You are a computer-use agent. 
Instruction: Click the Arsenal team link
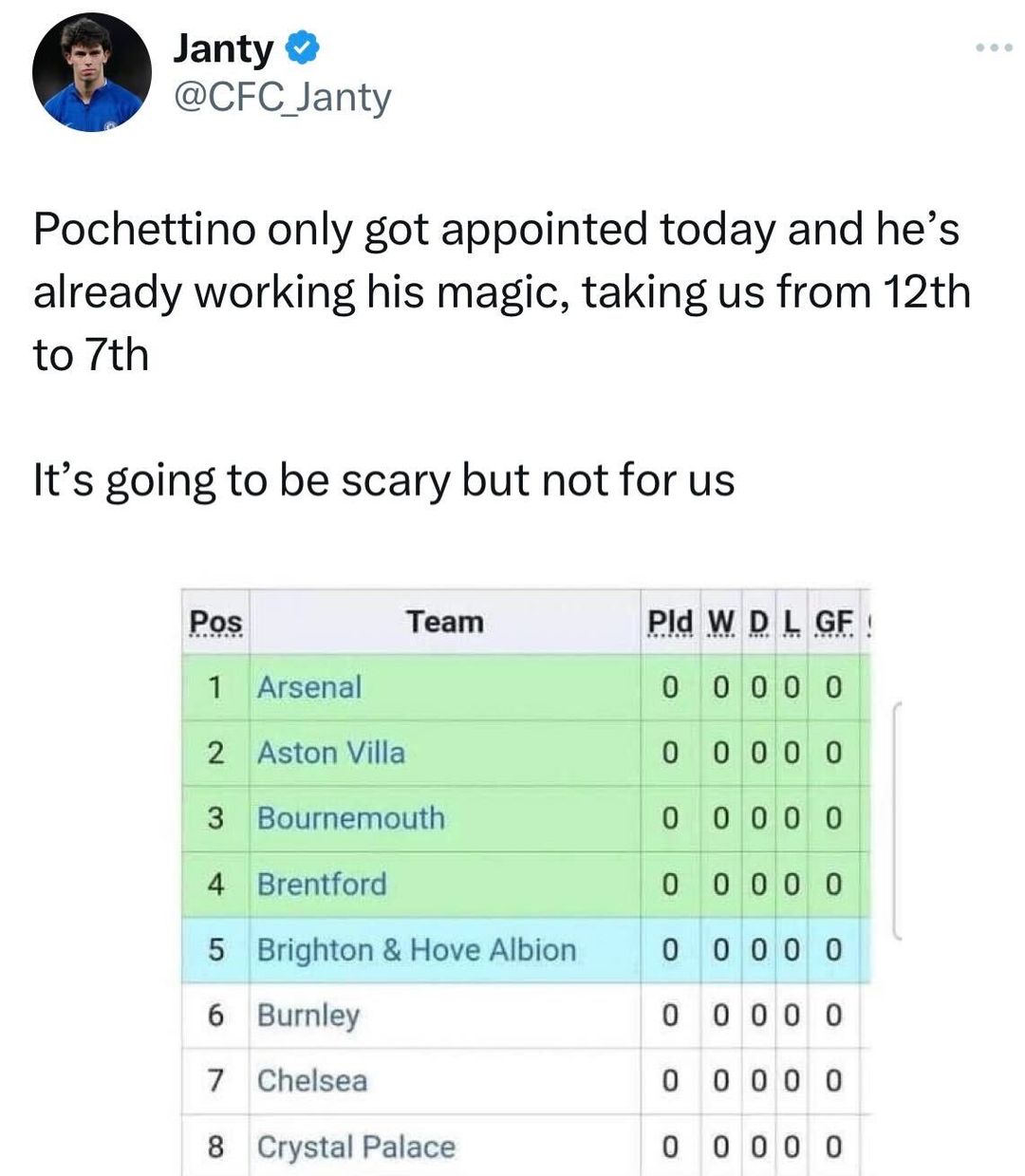coord(309,686)
